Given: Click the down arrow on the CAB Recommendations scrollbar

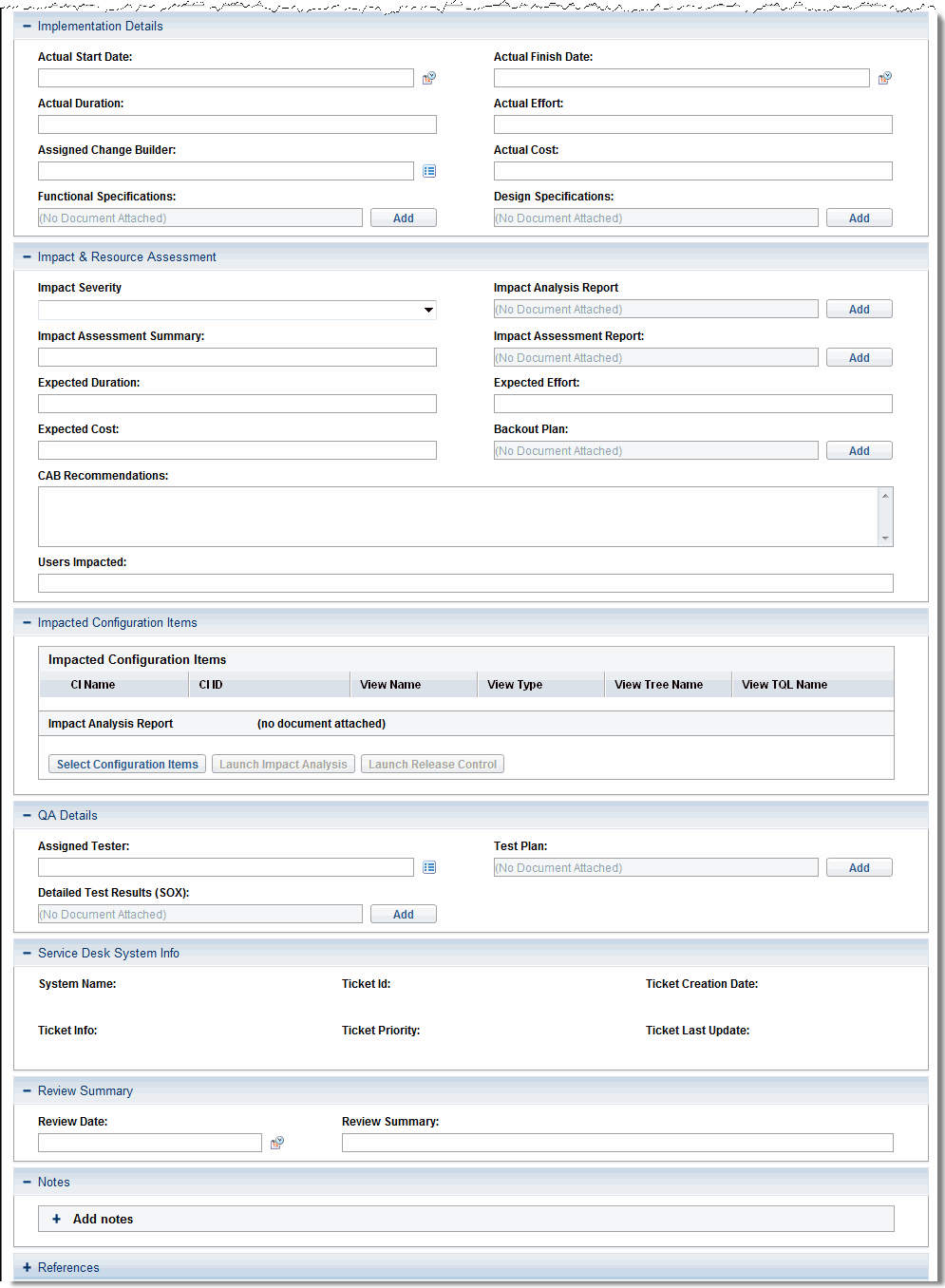Looking at the screenshot, I should (x=885, y=539).
